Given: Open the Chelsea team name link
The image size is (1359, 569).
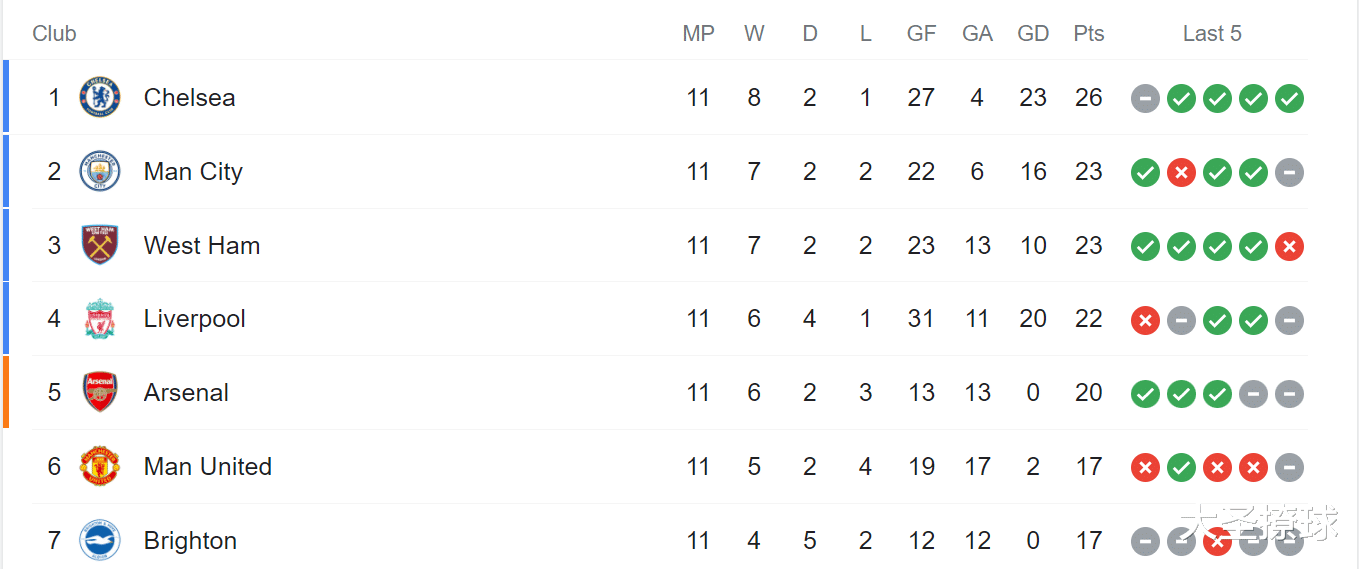Looking at the screenshot, I should pos(190,97).
